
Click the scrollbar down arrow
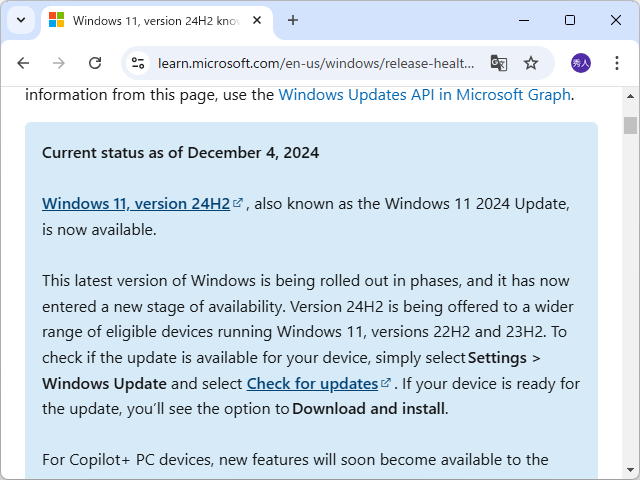click(630, 471)
